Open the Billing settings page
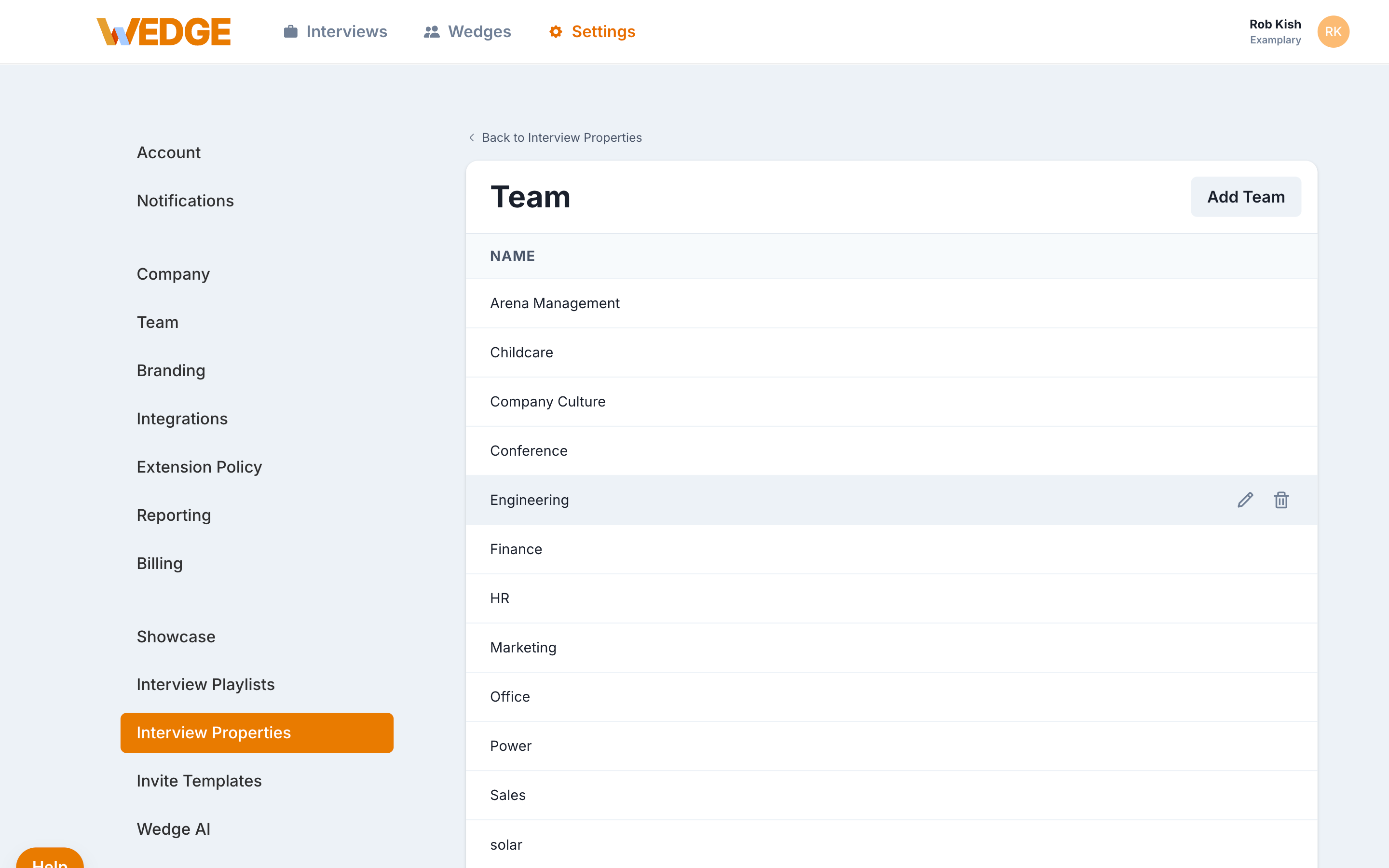This screenshot has height=868, width=1389. pyautogui.click(x=160, y=563)
